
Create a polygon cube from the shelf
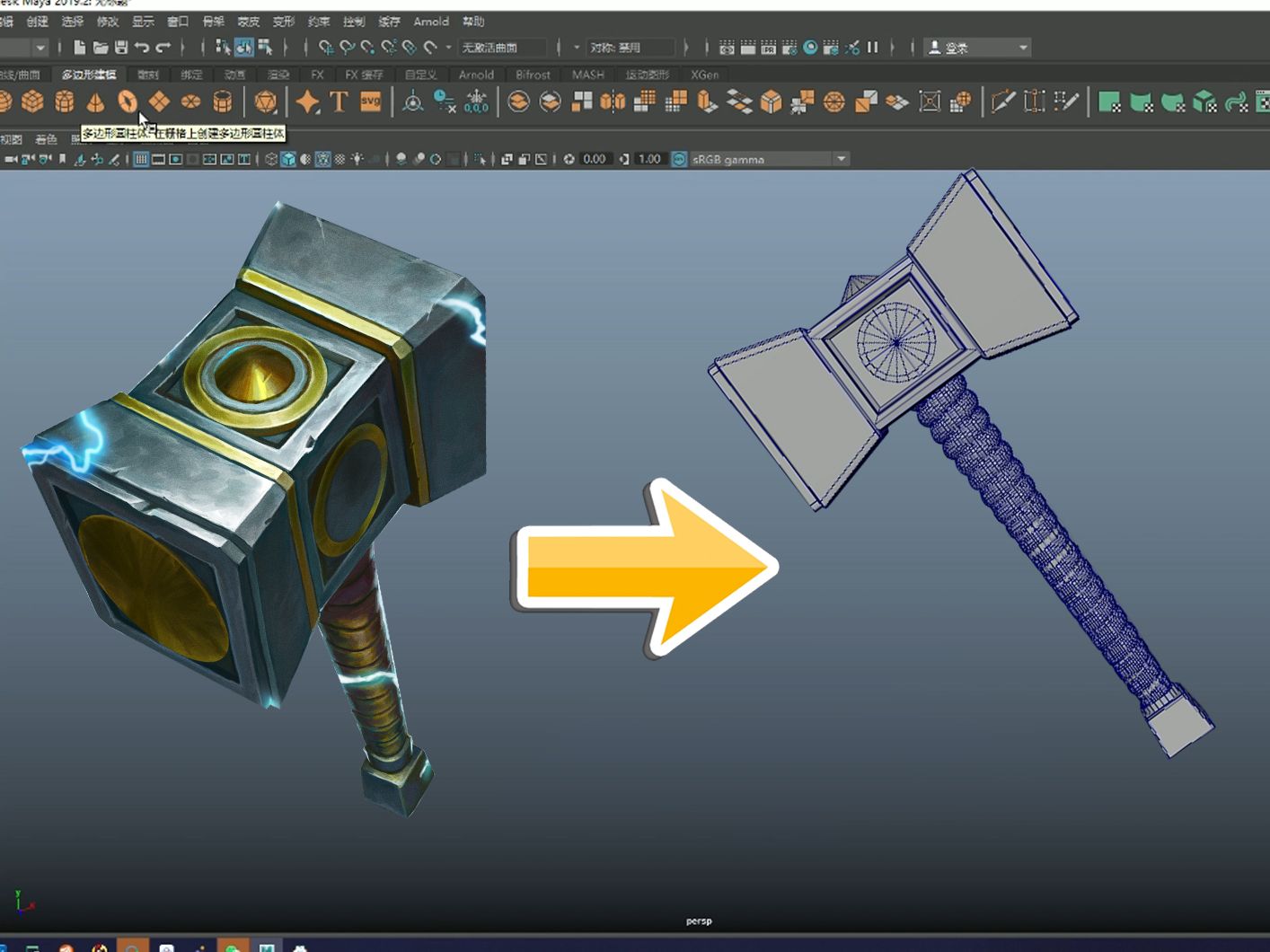tap(32, 101)
